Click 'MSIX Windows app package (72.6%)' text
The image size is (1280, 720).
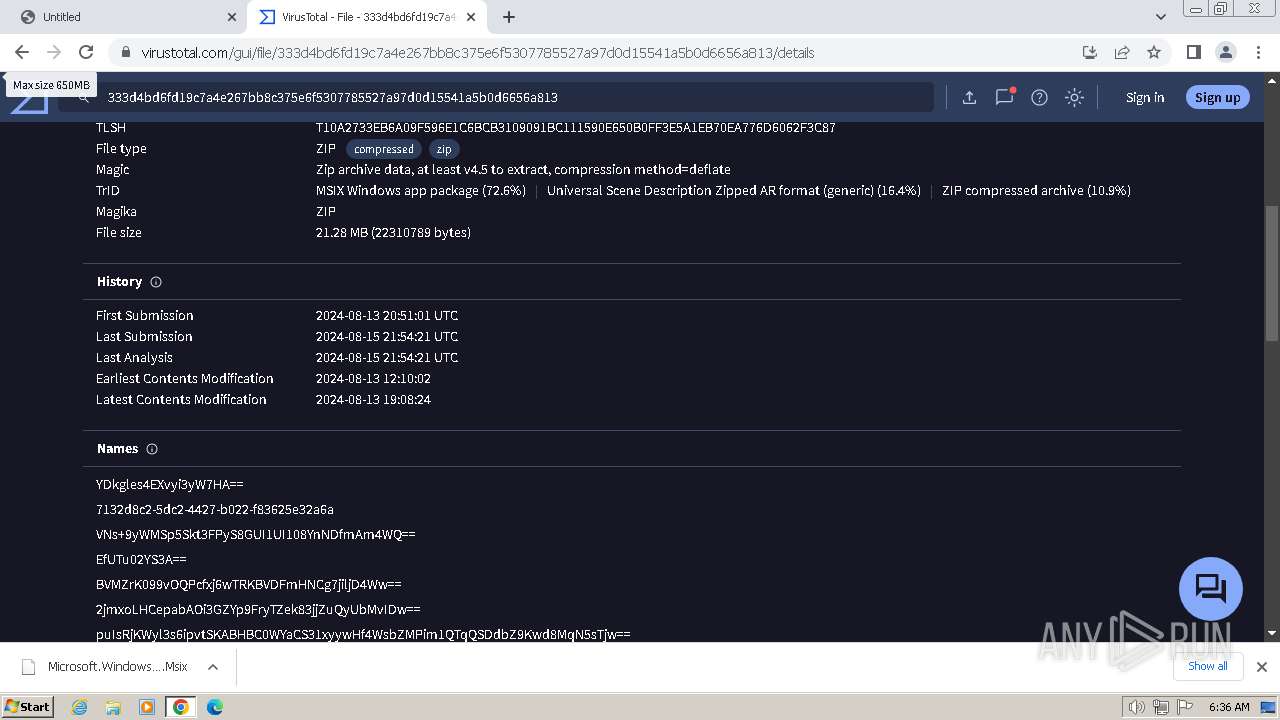click(421, 190)
